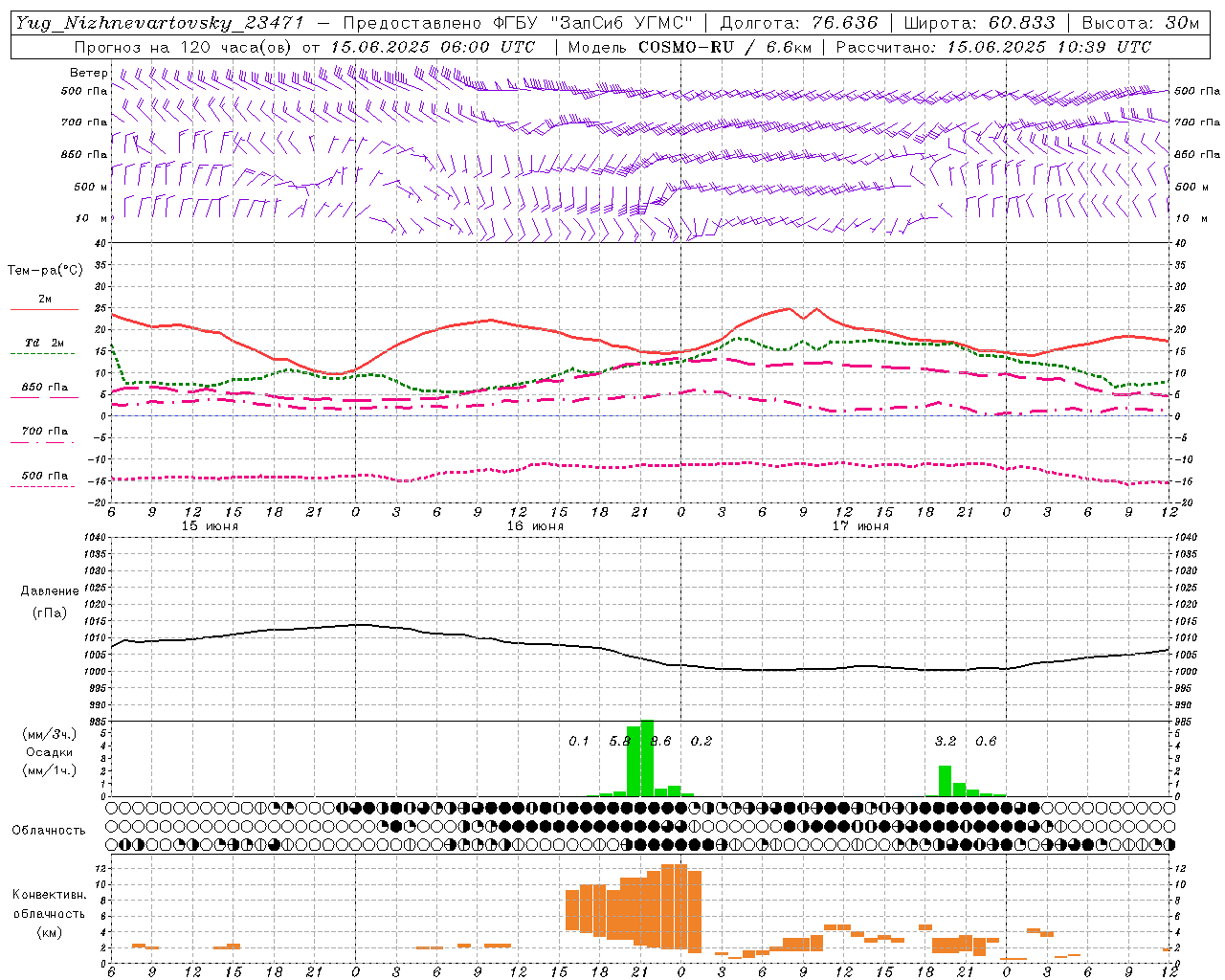The height and width of the screenshot is (980, 1225).
Task: Click the Рассчитано: 15.06.2025 10:39 UTC text
Action: tap(993, 47)
